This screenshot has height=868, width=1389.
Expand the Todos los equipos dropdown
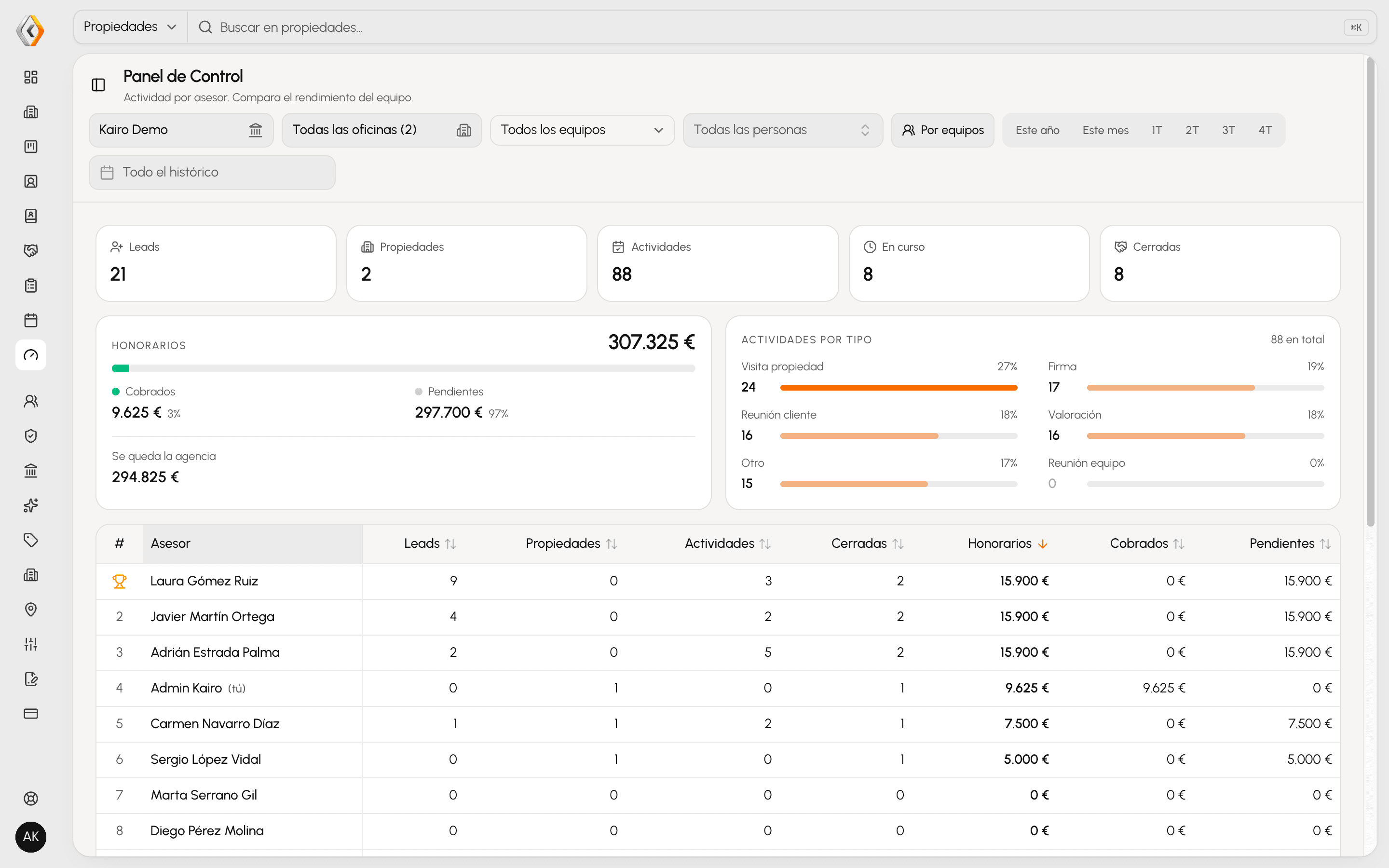coord(582,130)
